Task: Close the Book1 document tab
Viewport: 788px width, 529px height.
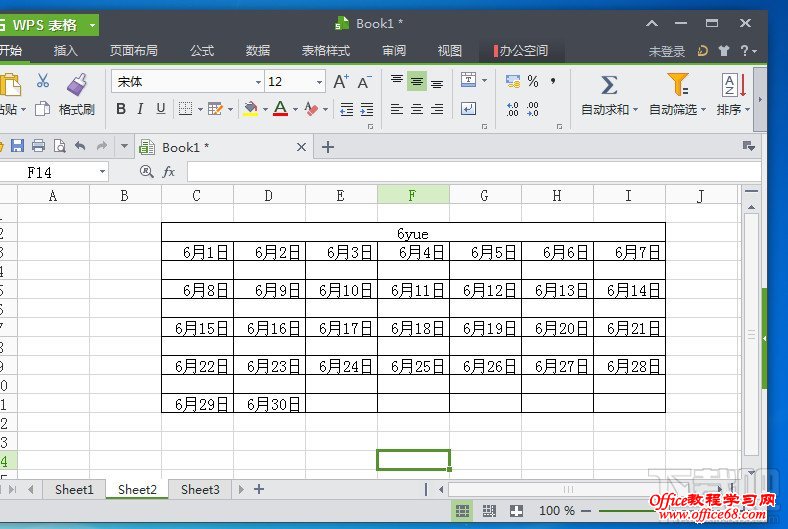Action: (x=302, y=147)
